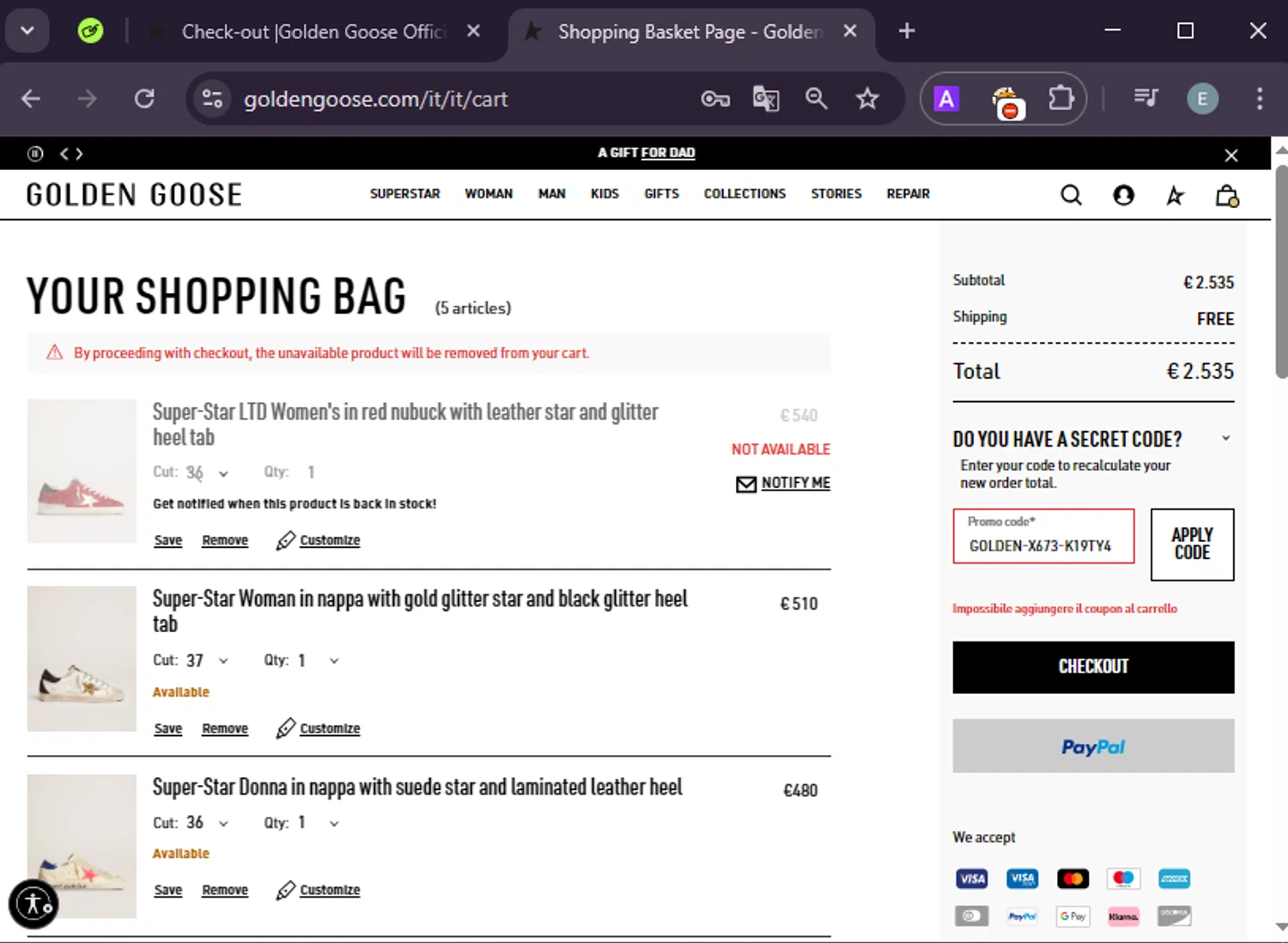Open the SUPERSTAR menu
The image size is (1288, 943).
(x=405, y=194)
